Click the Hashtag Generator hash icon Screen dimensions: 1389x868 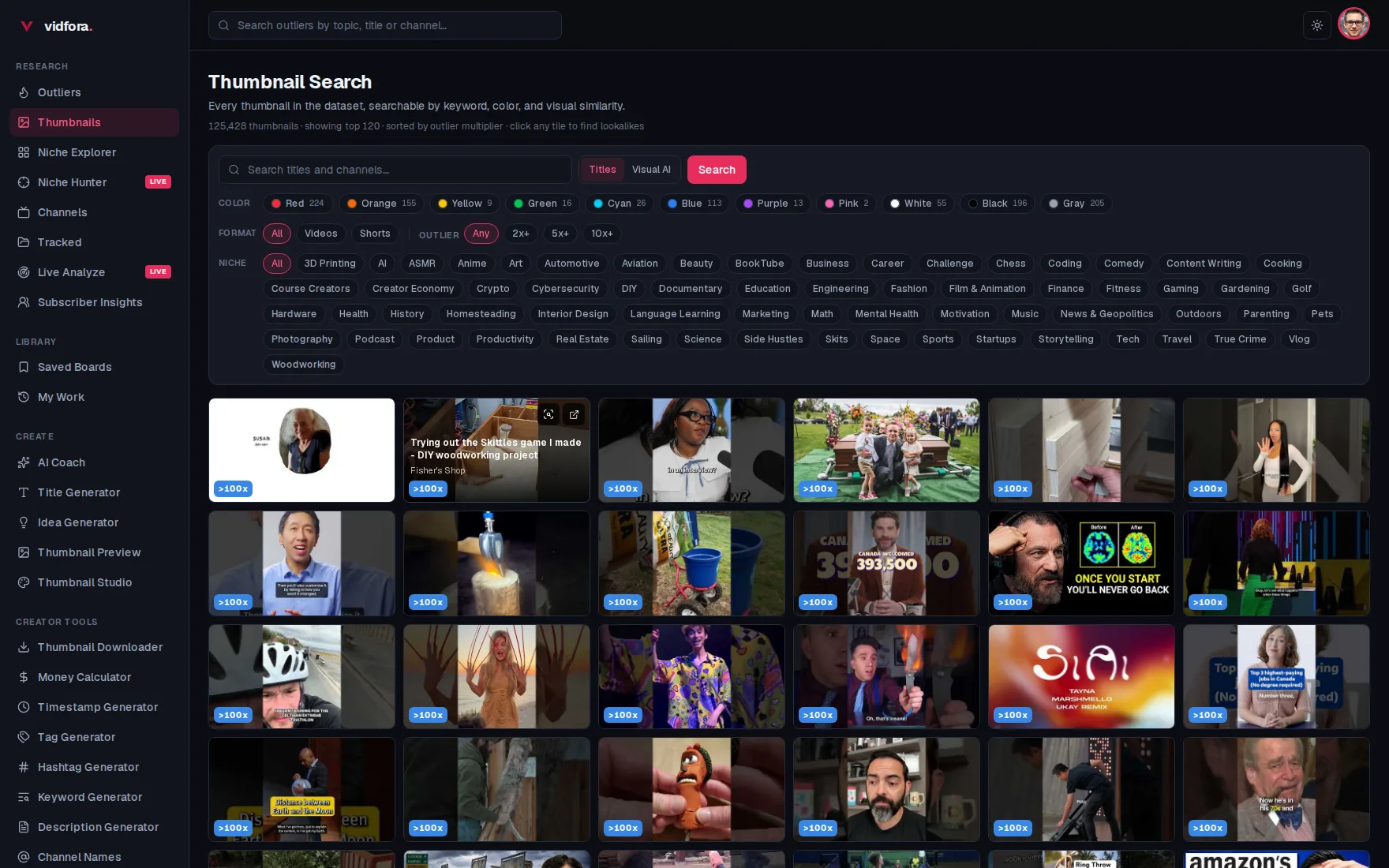click(24, 767)
